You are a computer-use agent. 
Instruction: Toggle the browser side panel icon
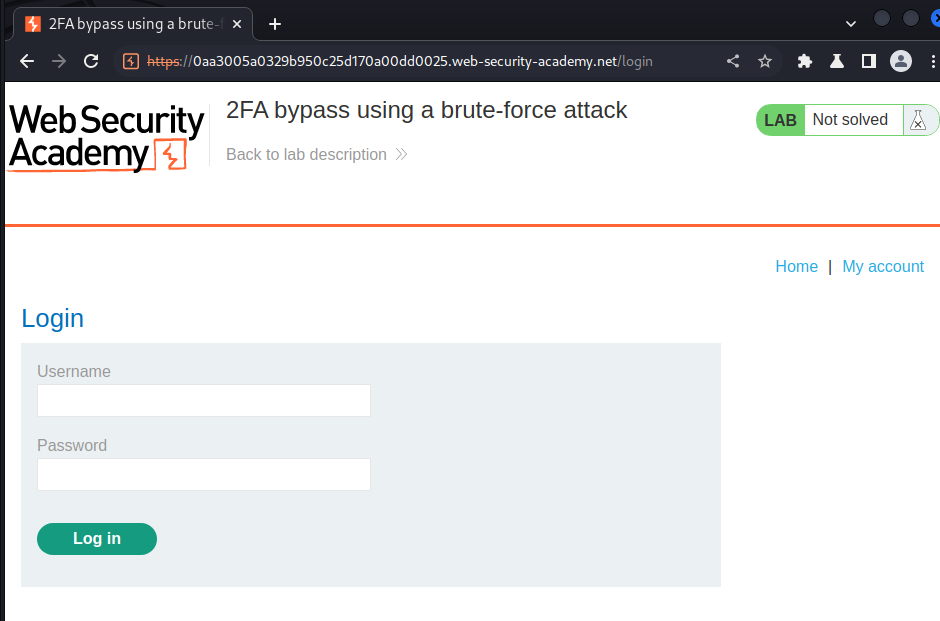869,61
